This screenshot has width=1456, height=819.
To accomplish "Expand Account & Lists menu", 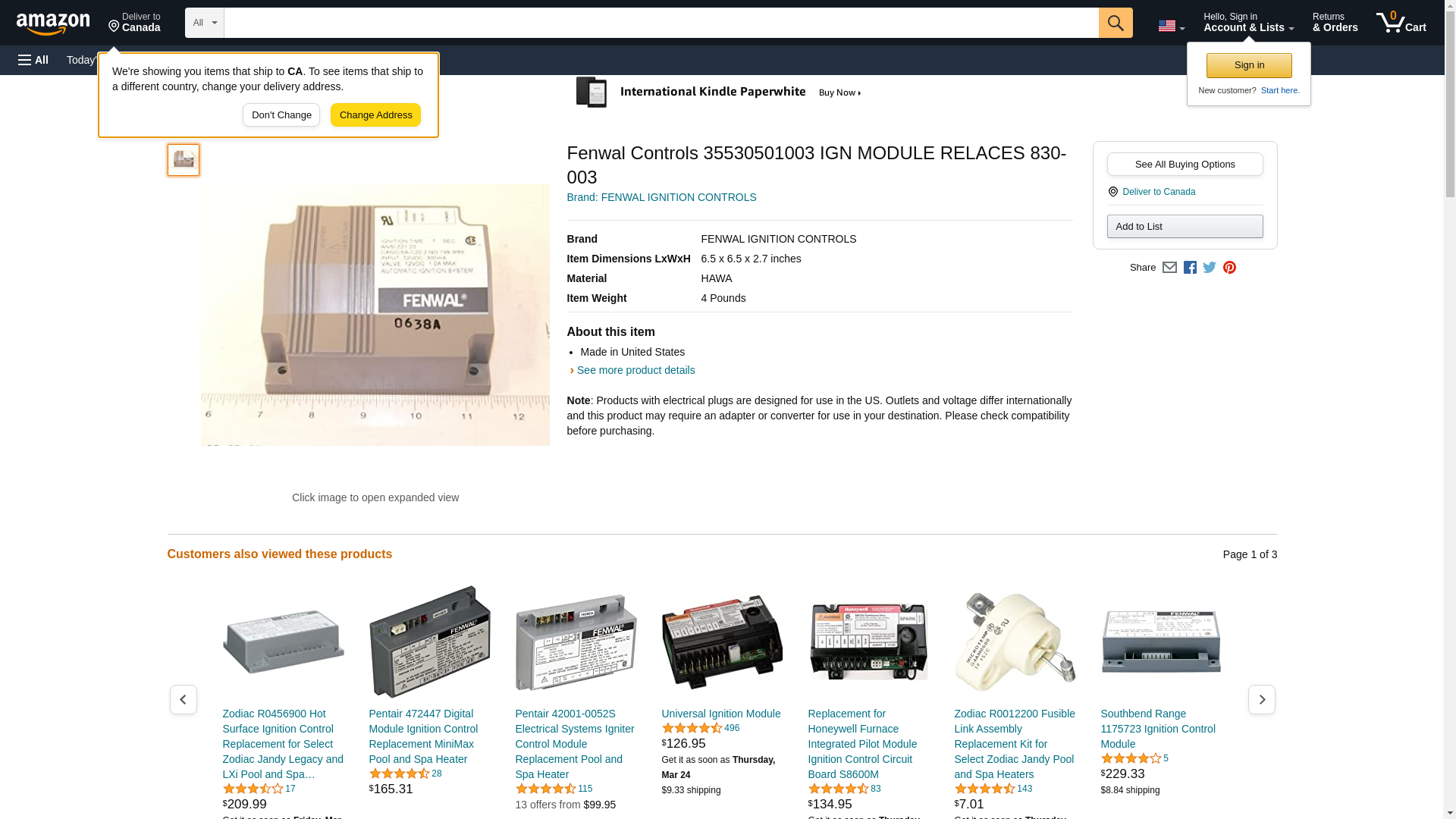I will coord(1248,23).
